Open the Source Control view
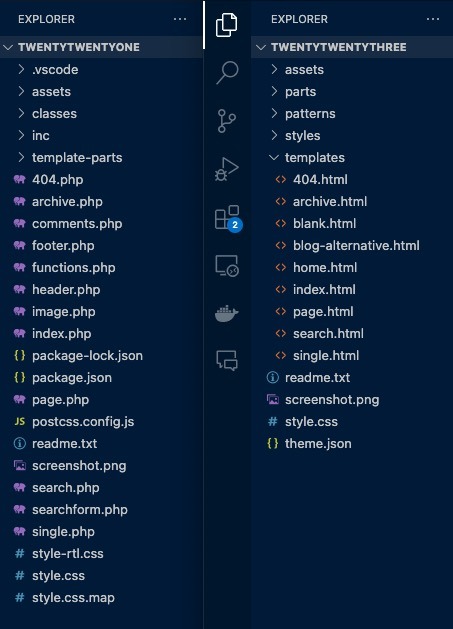This screenshot has height=629, width=453. (227, 120)
